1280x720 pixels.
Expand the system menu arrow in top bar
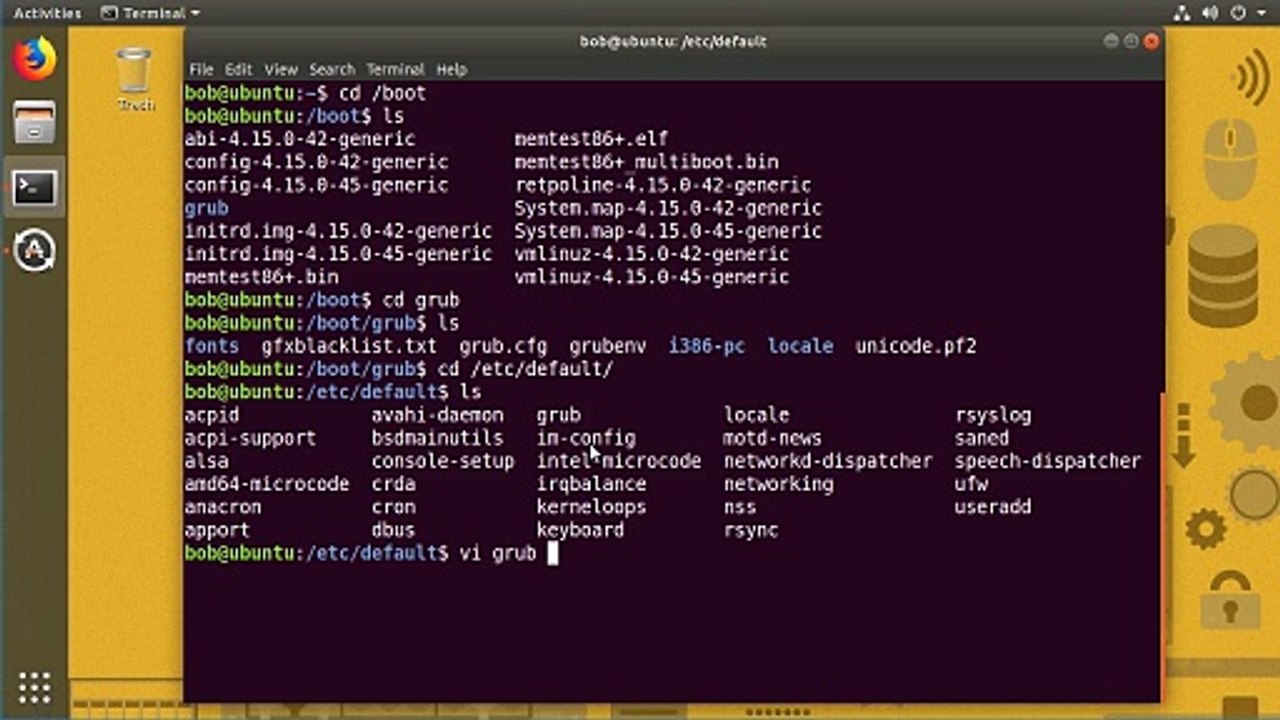pos(1261,13)
